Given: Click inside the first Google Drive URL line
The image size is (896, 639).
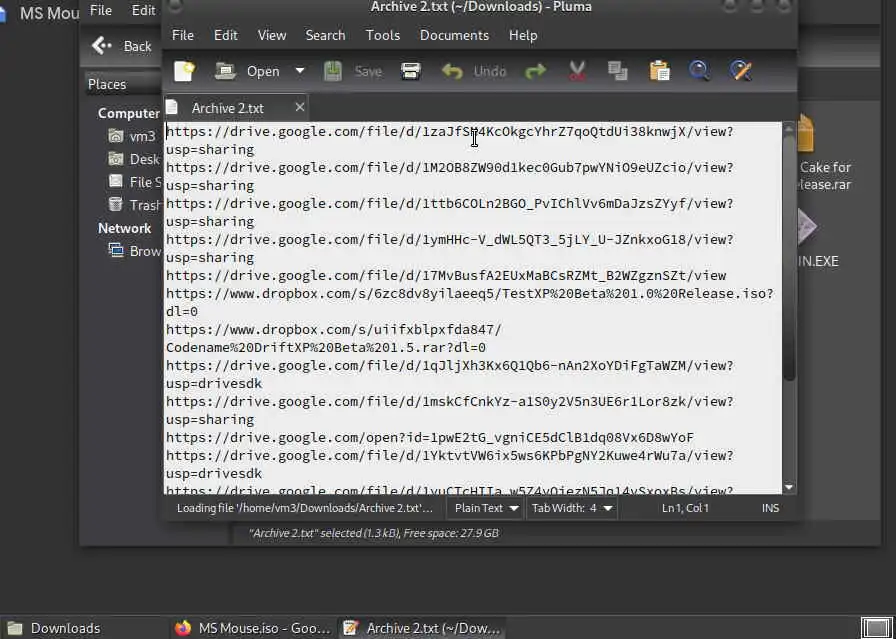Looking at the screenshot, I should [x=449, y=131].
